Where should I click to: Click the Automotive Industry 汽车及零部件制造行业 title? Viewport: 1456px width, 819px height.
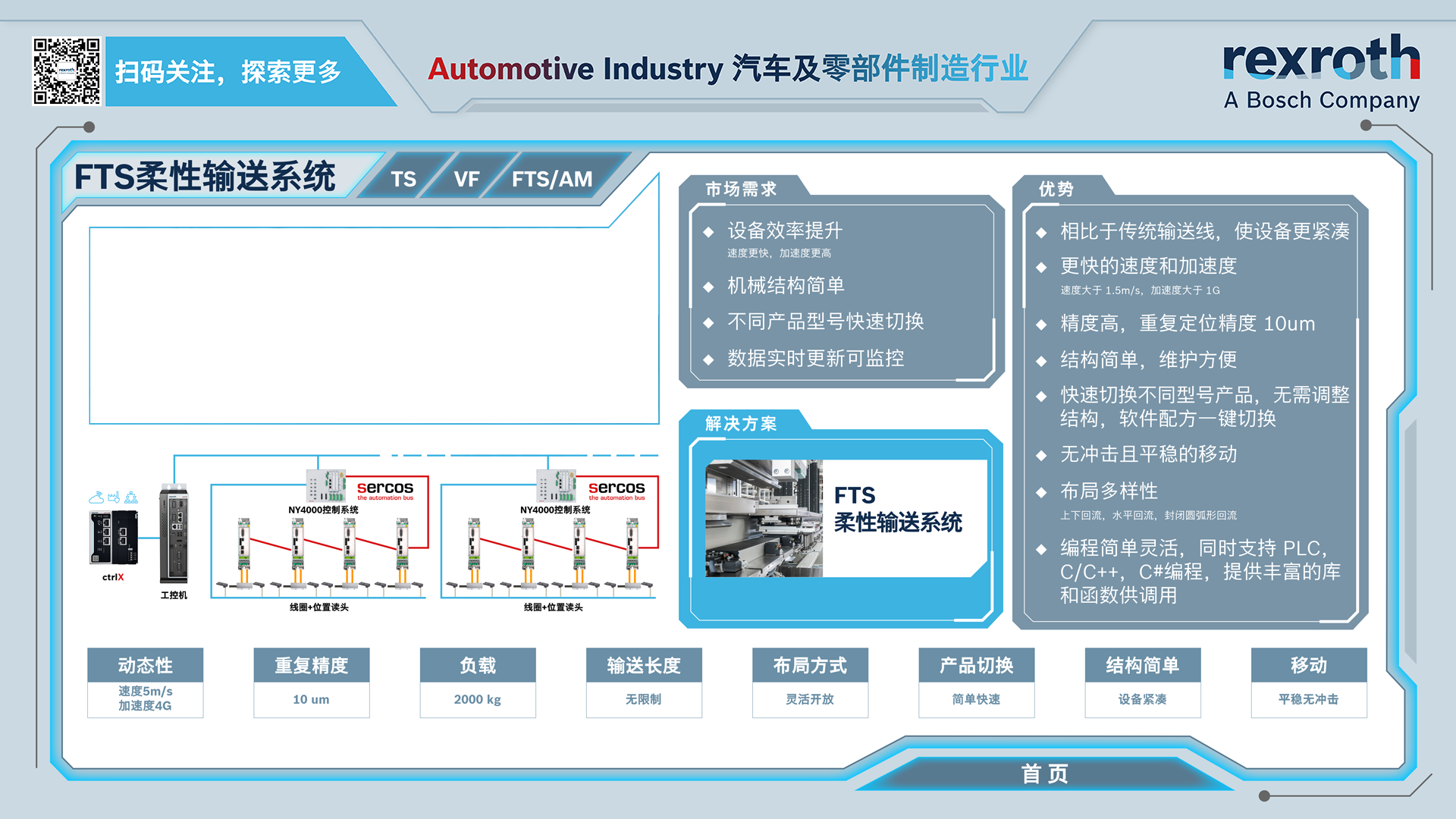[x=728, y=68]
